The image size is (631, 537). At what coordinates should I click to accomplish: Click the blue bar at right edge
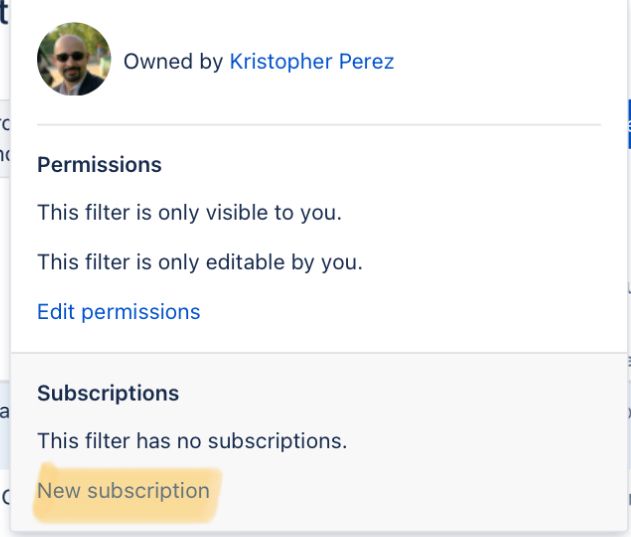629,124
